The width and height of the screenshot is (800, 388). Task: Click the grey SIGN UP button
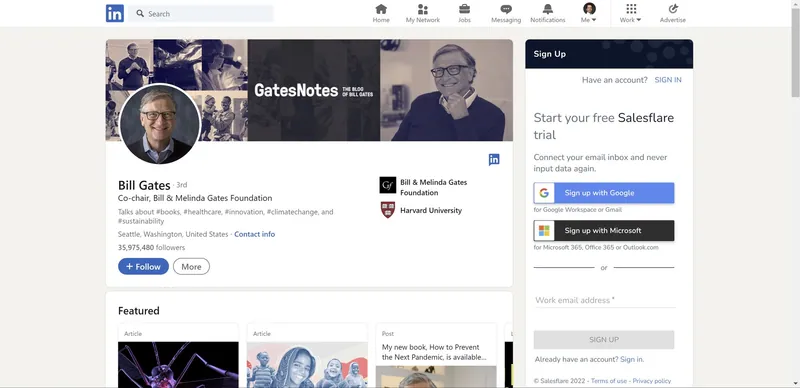click(x=604, y=340)
